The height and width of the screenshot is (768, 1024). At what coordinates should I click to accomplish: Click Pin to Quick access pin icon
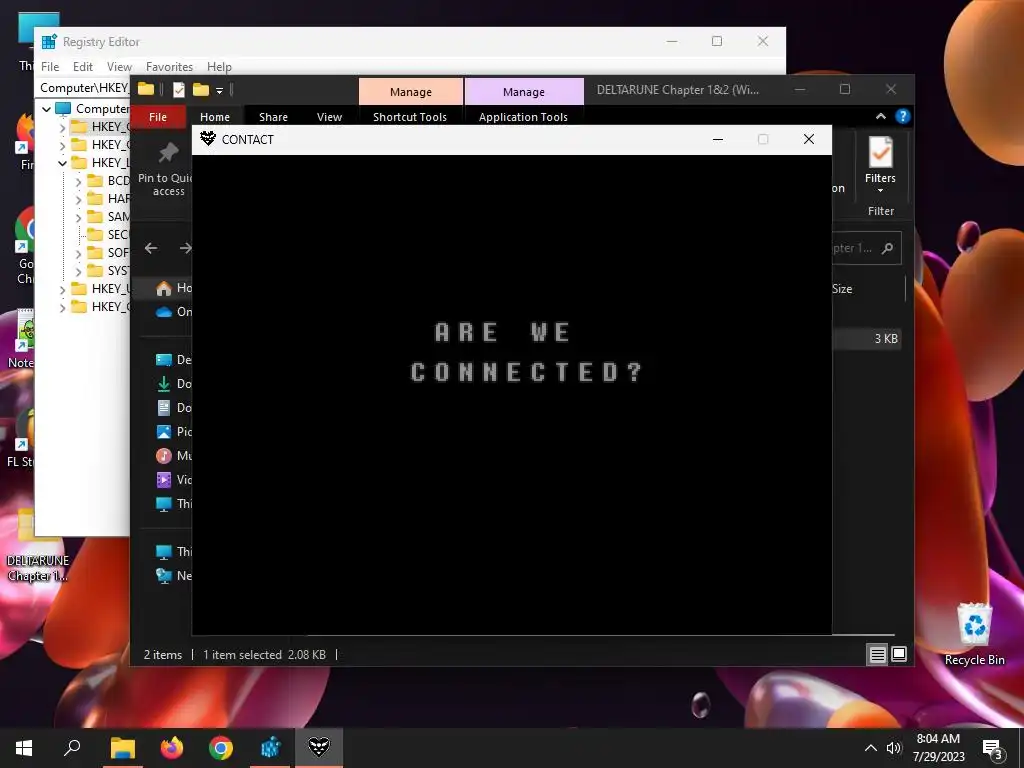click(168, 152)
